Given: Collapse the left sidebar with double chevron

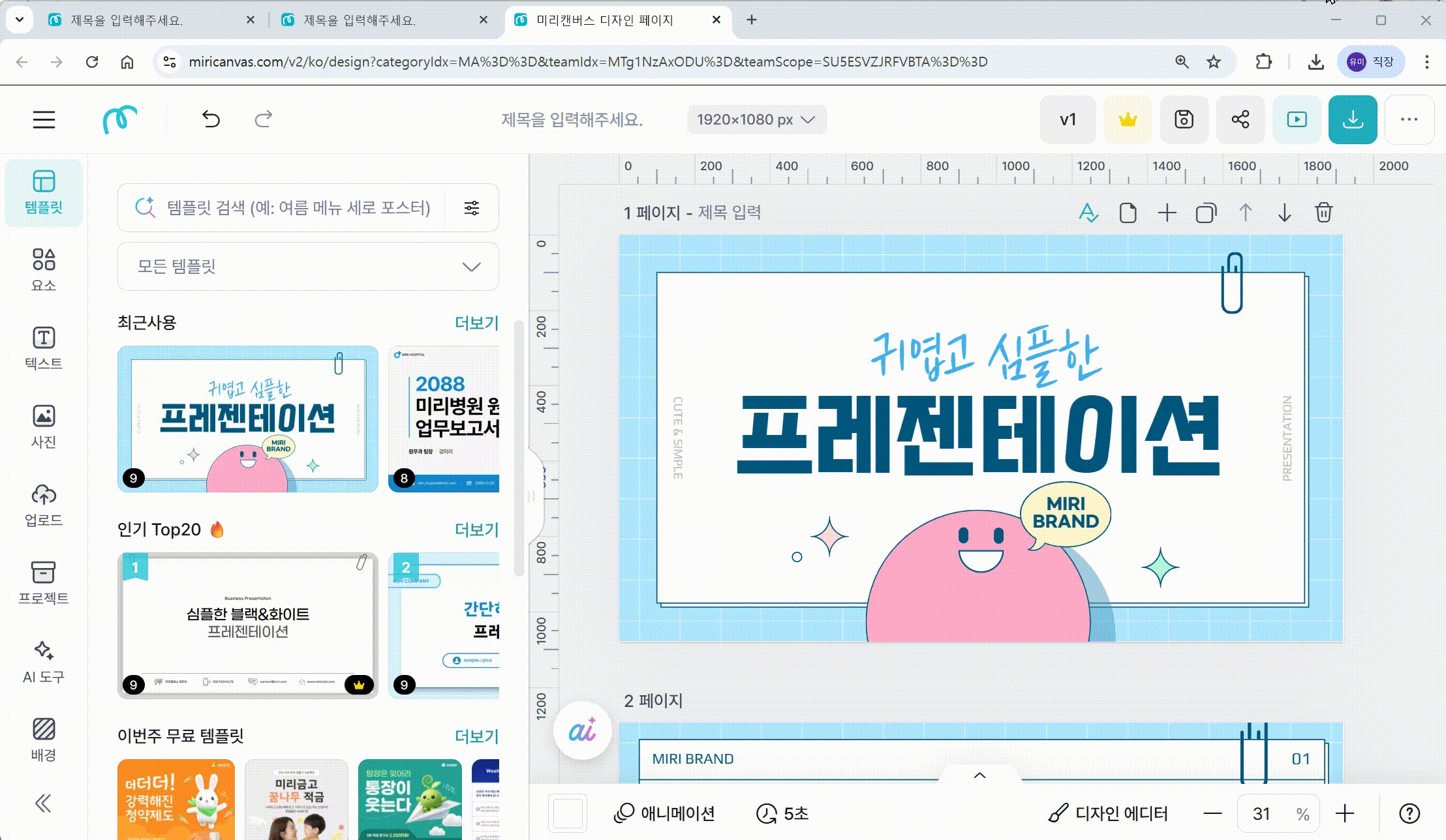Looking at the screenshot, I should coord(44,803).
